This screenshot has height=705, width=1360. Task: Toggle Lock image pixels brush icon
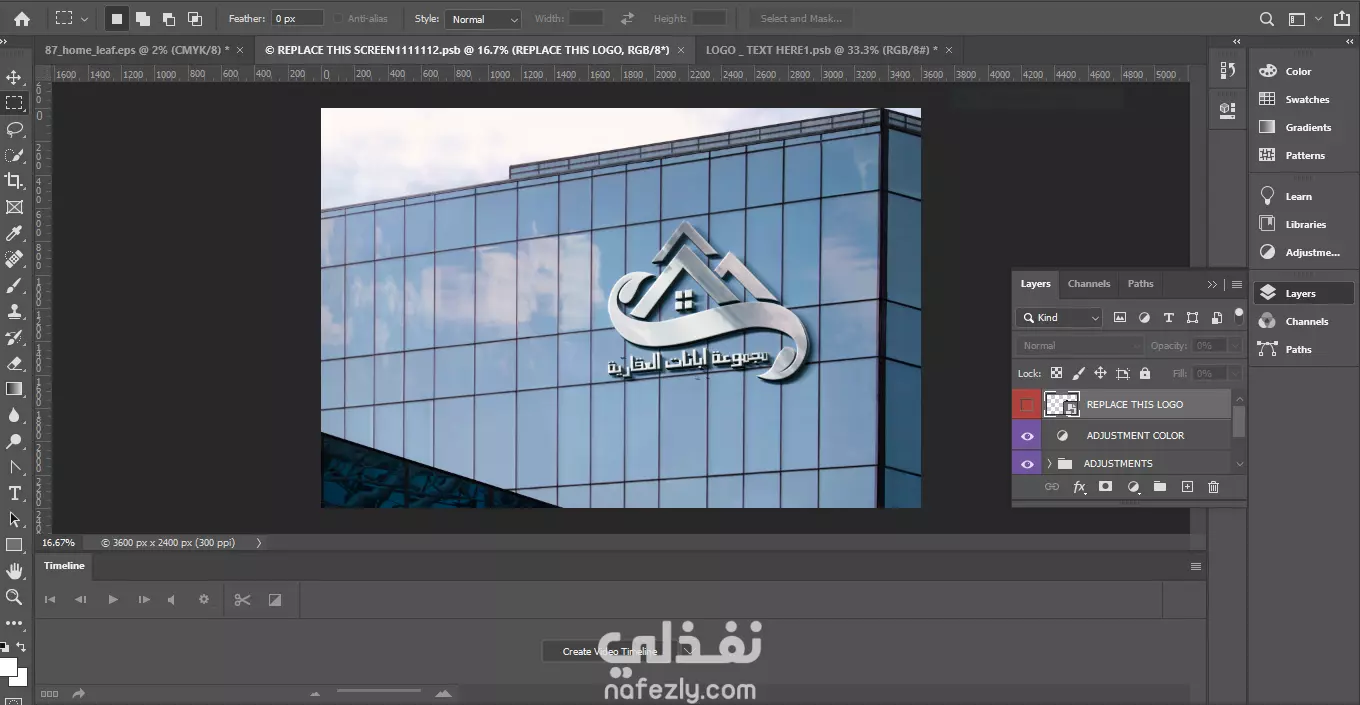pyautogui.click(x=1078, y=373)
